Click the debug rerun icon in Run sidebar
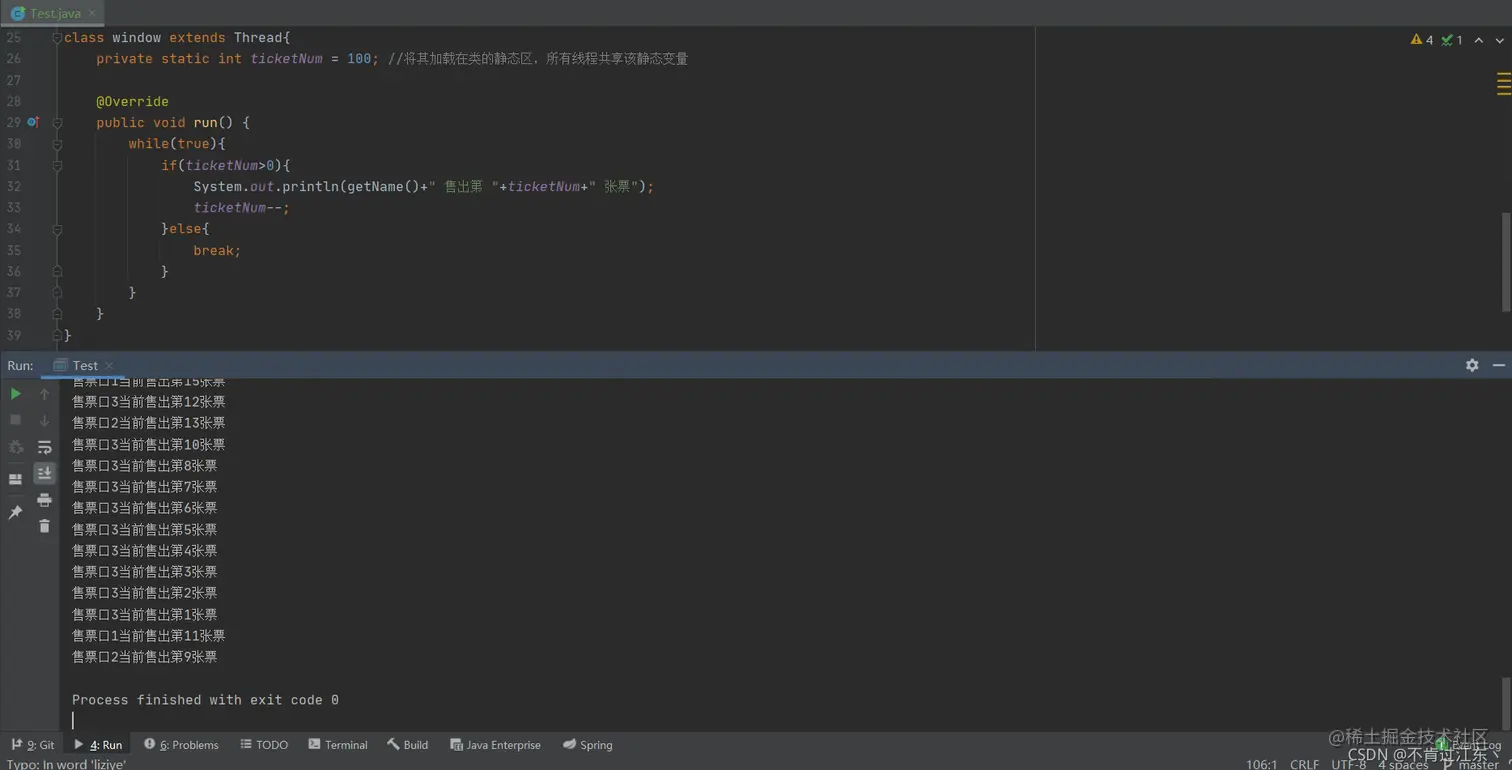The image size is (1512, 770). (x=15, y=447)
